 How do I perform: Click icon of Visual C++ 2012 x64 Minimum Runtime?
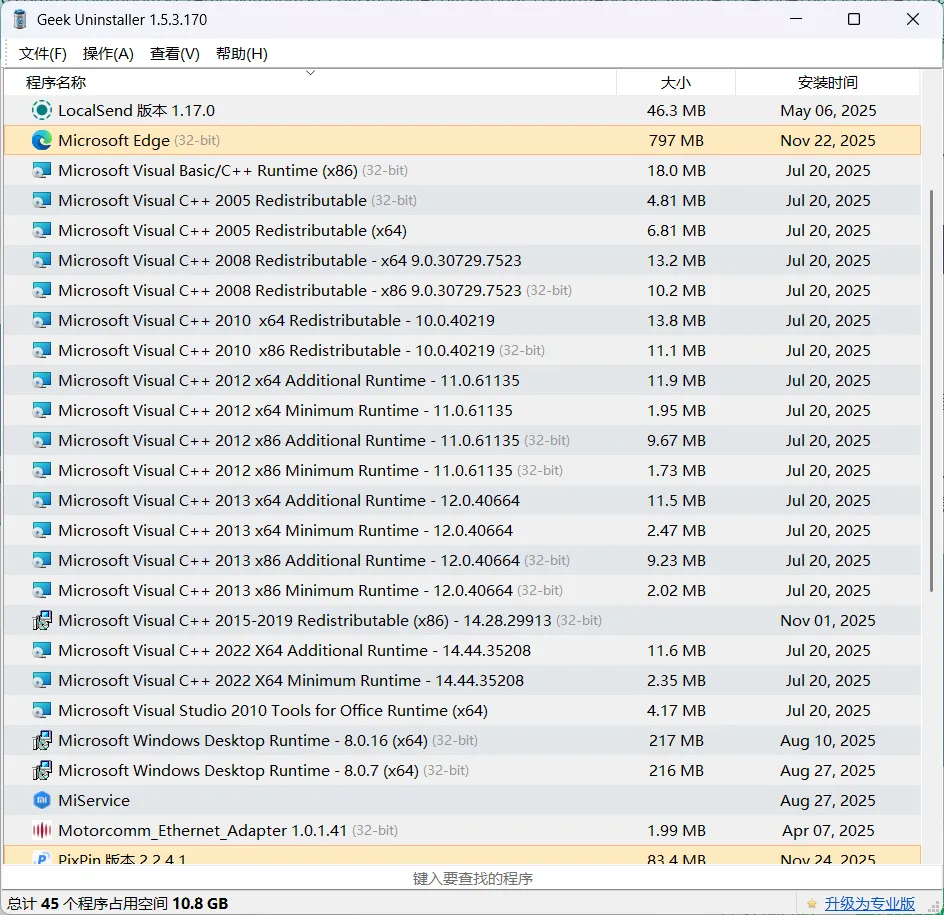(42, 411)
